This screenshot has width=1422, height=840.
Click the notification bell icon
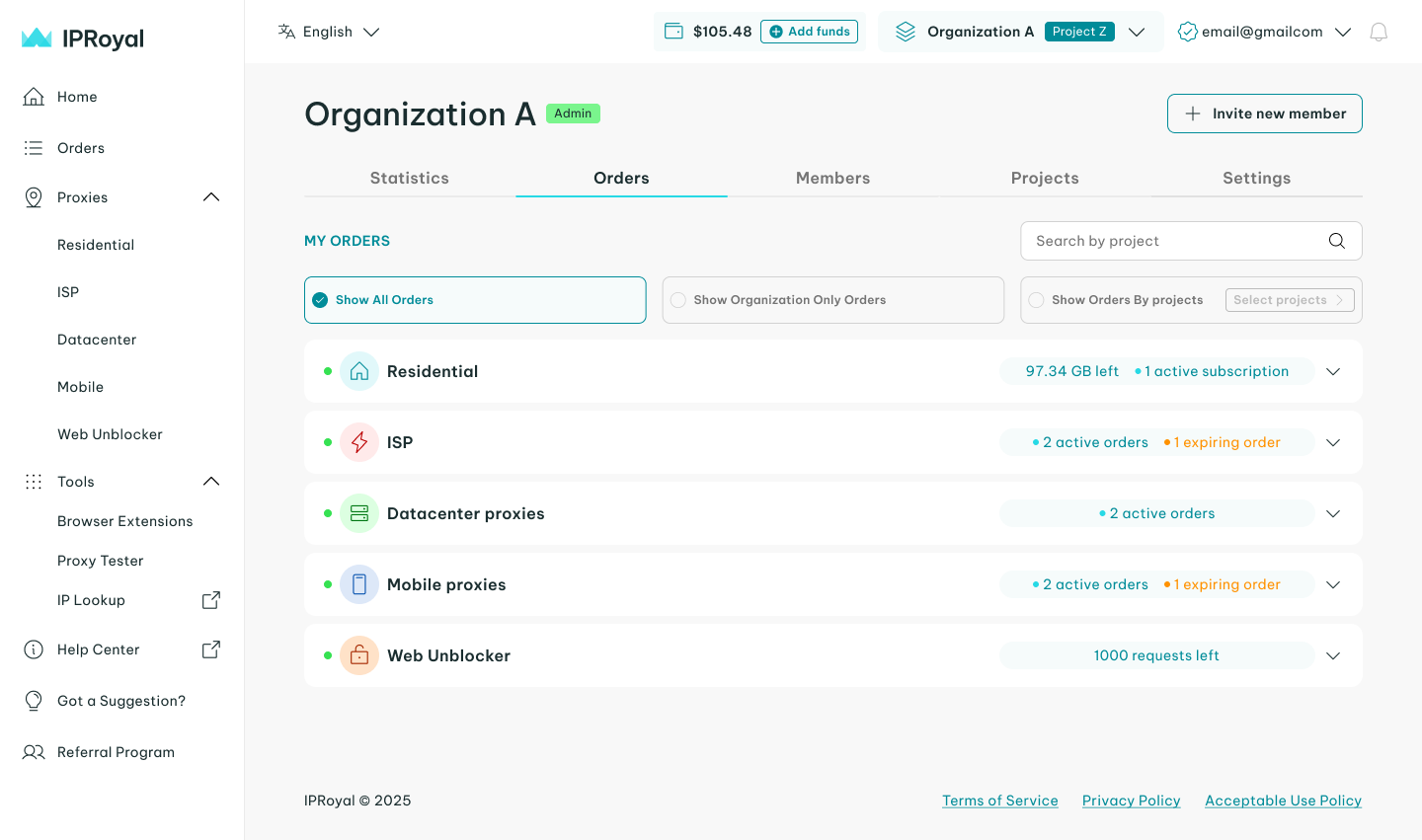(1379, 32)
